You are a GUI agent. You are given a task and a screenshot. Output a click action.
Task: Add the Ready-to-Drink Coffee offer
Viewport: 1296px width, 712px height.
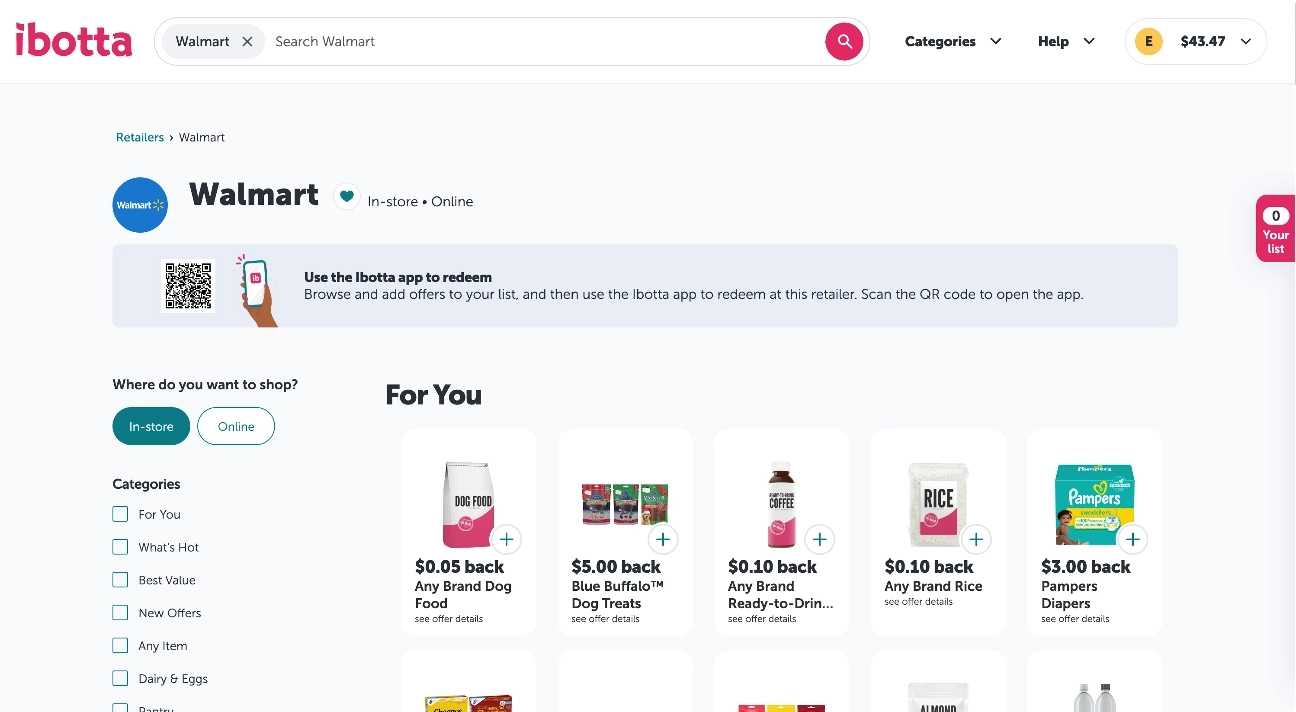point(819,540)
